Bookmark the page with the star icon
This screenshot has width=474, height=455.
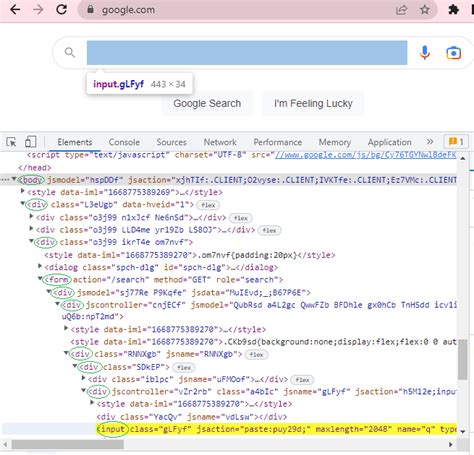[425, 10]
